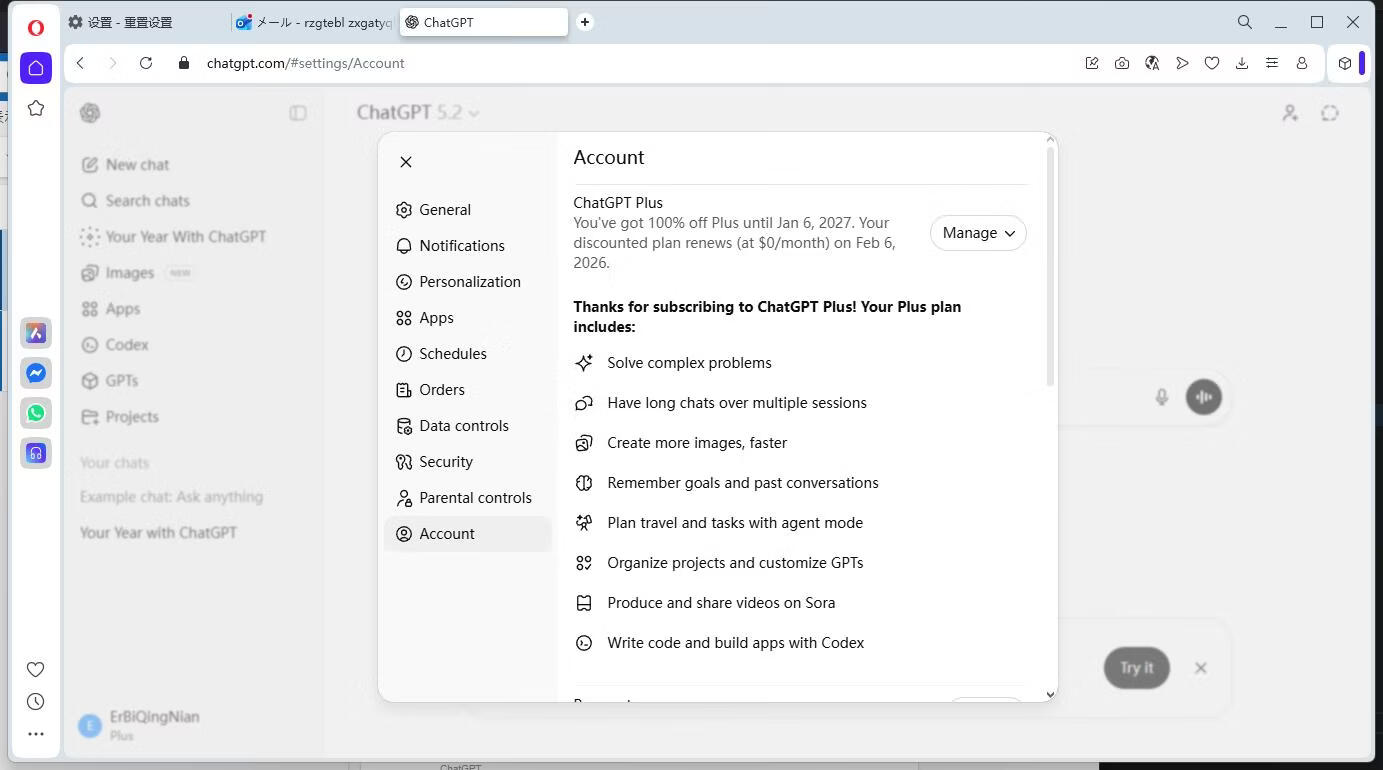Reload the current page
Screen dimensions: 1383x770
146,63
